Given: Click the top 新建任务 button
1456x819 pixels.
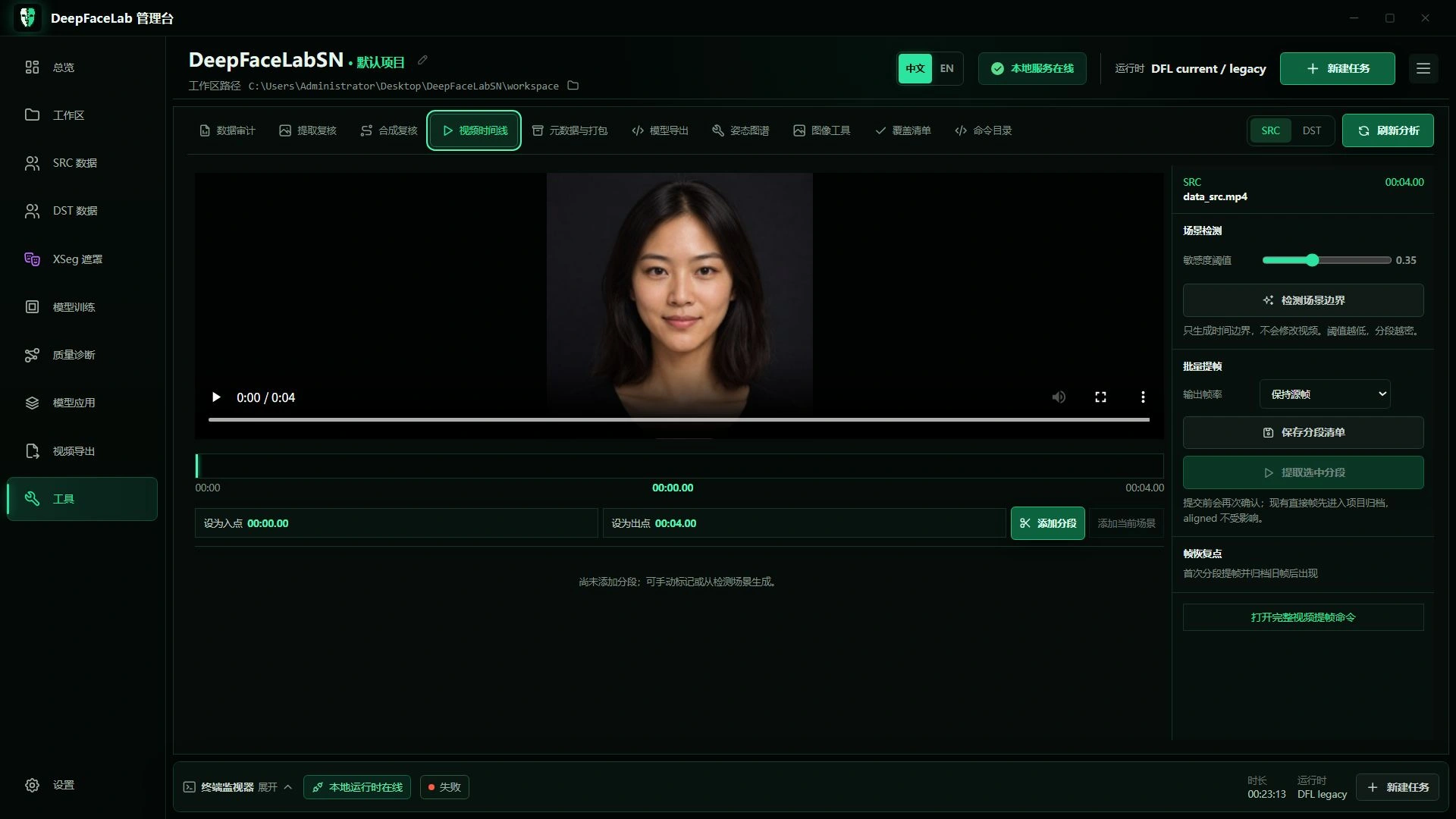Looking at the screenshot, I should [1338, 68].
